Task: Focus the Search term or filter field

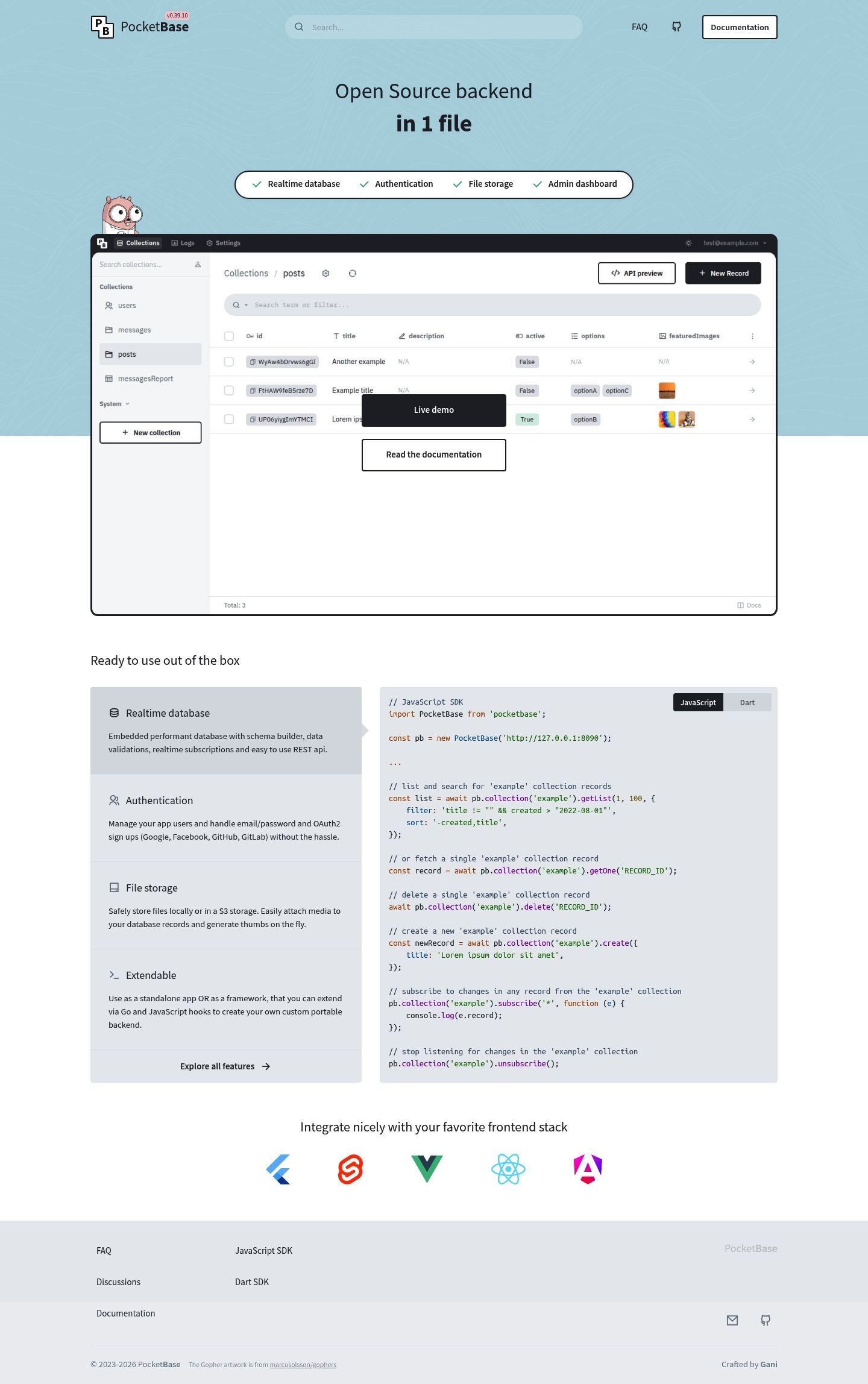Action: (x=492, y=305)
